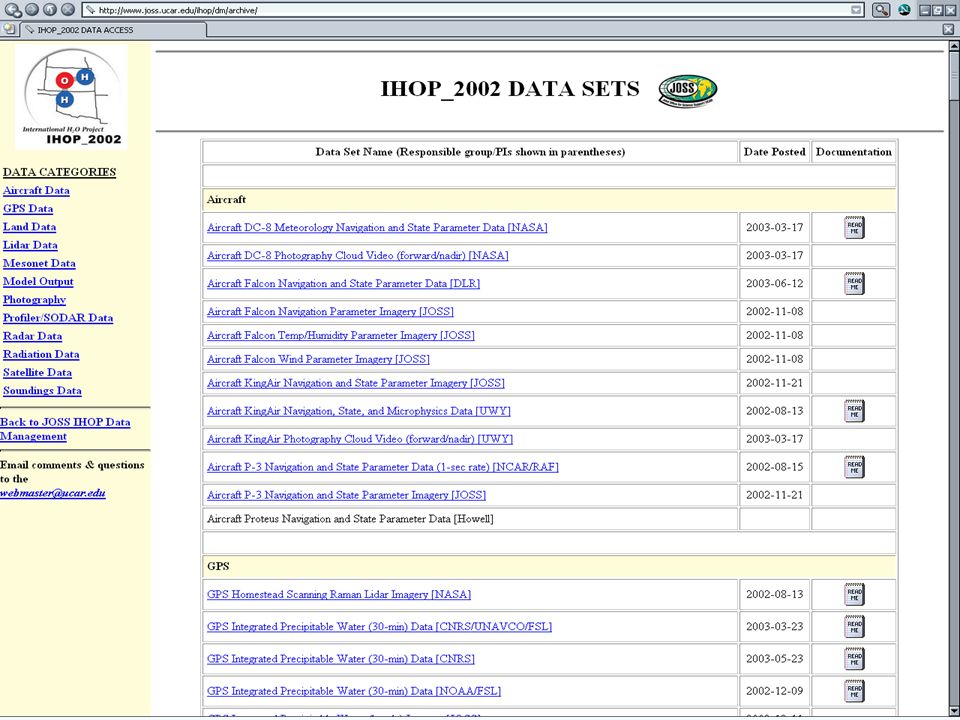Open README for Aircraft Falcon Navigation State data

click(x=854, y=283)
